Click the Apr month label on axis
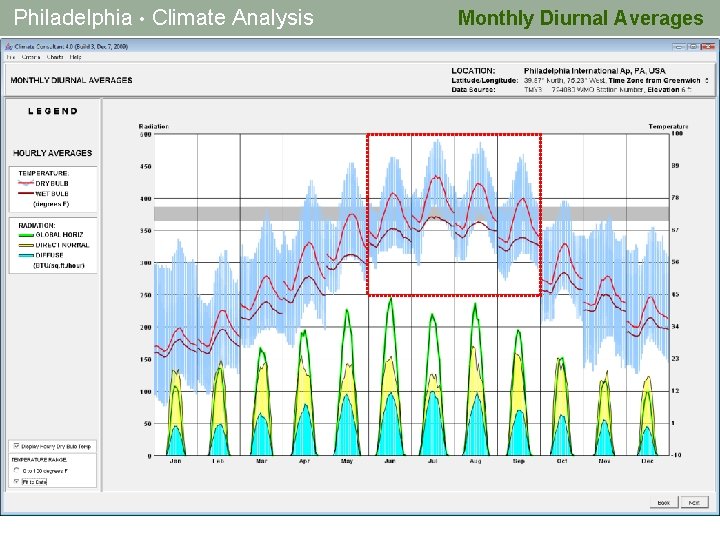 click(x=304, y=461)
